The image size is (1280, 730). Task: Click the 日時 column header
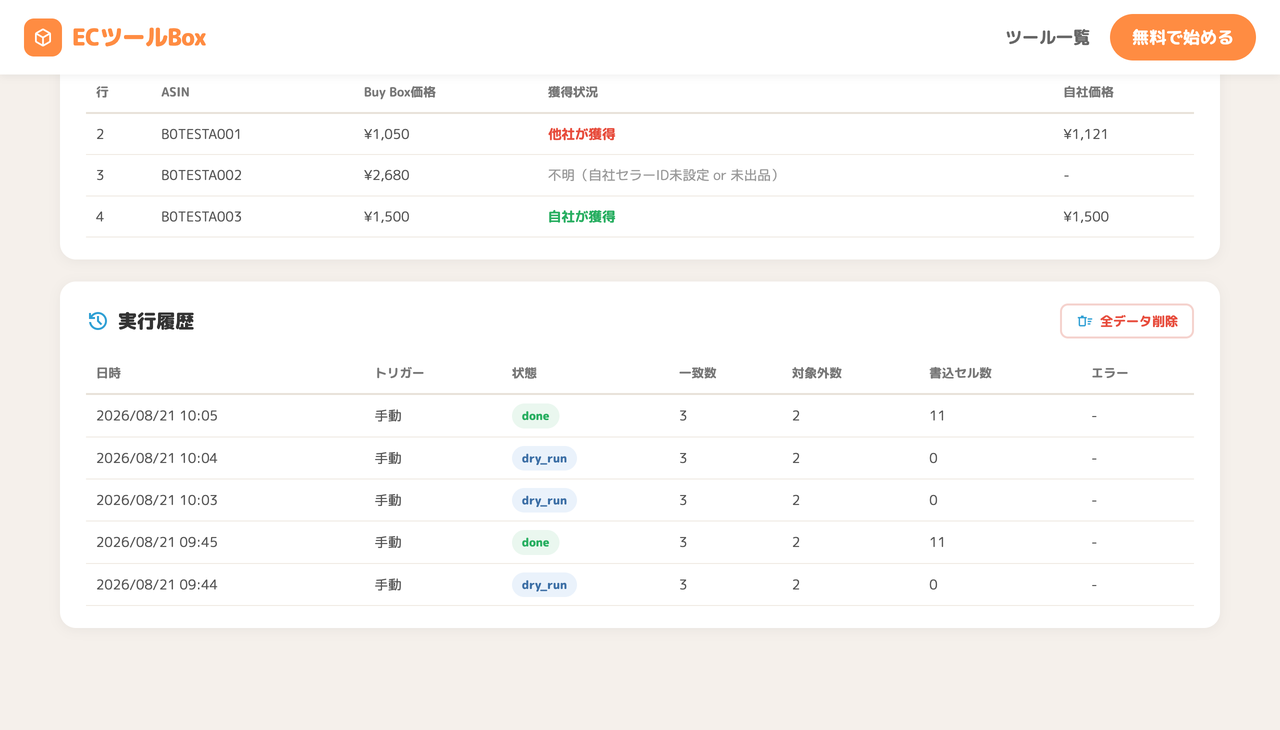pos(108,373)
